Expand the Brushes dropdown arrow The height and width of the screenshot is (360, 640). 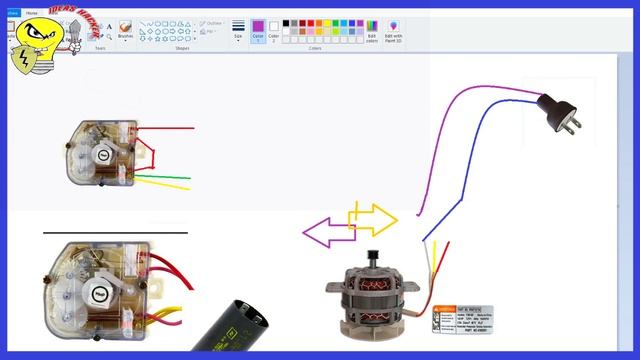click(x=125, y=40)
